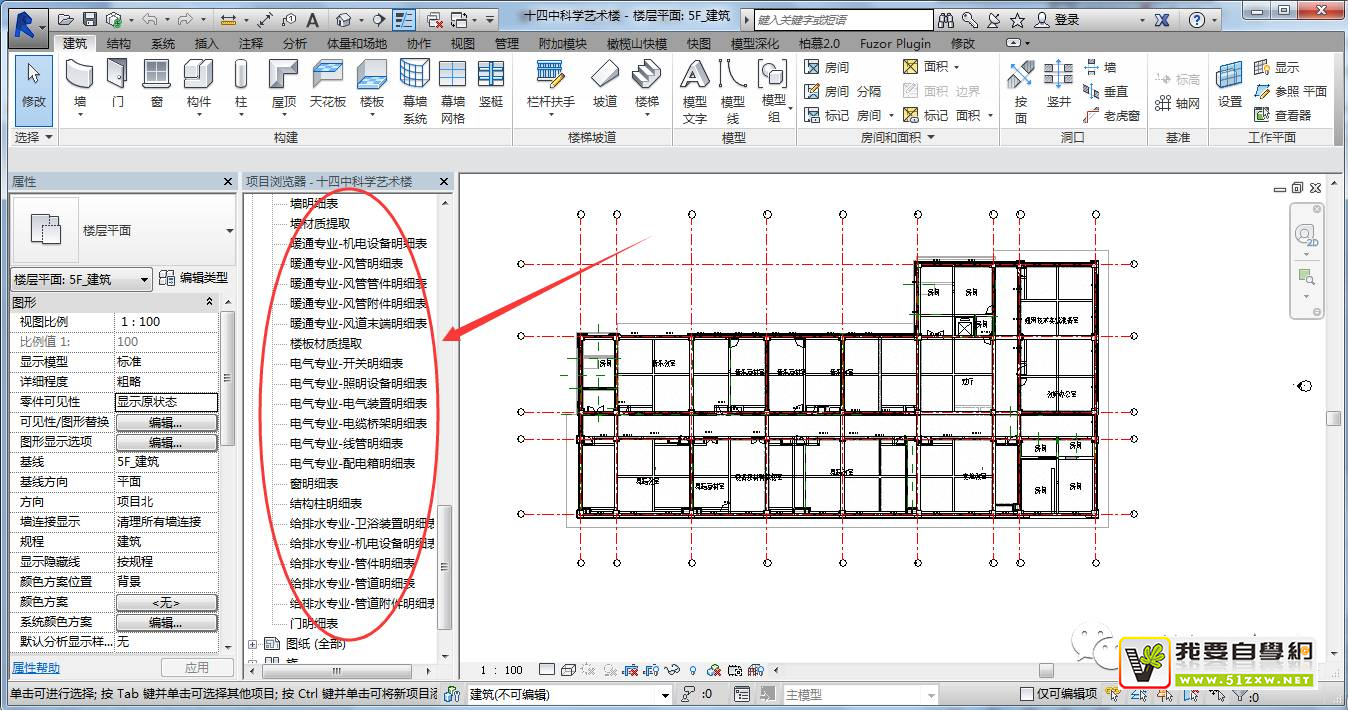Open the 视图 ribbon tab
Viewport: 1348px width, 710px height.
click(463, 44)
